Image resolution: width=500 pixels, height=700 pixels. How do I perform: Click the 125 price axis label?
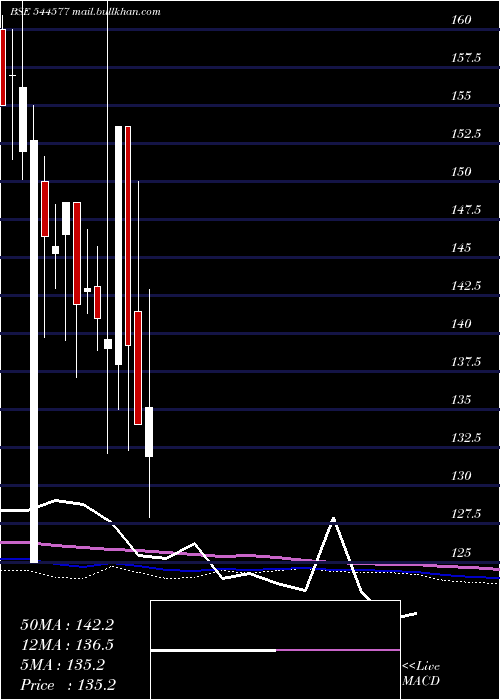tap(461, 553)
